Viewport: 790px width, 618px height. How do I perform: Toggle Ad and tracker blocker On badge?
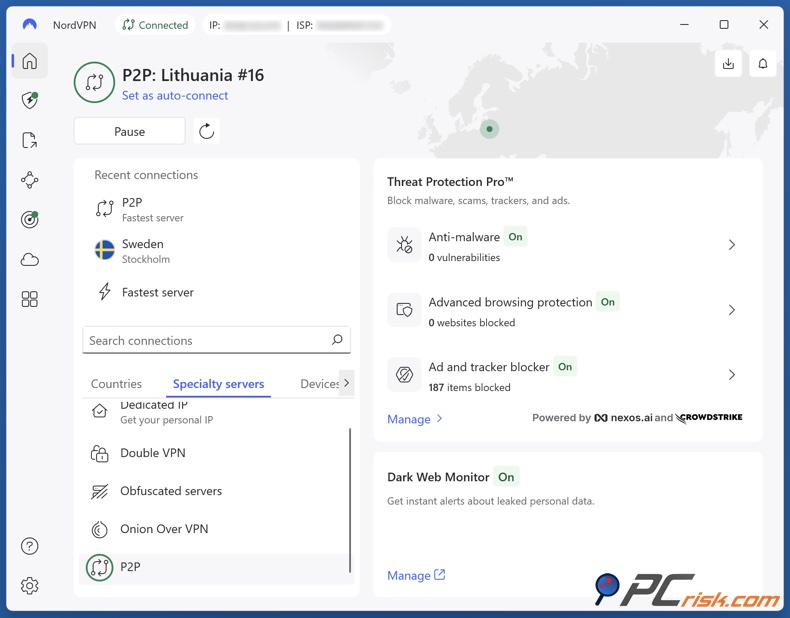click(x=565, y=367)
